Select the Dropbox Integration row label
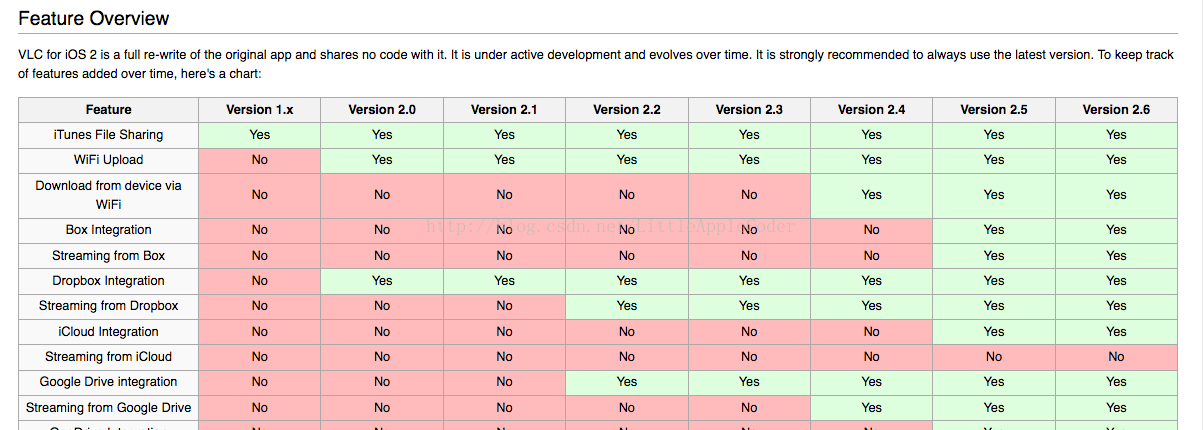 click(x=108, y=281)
